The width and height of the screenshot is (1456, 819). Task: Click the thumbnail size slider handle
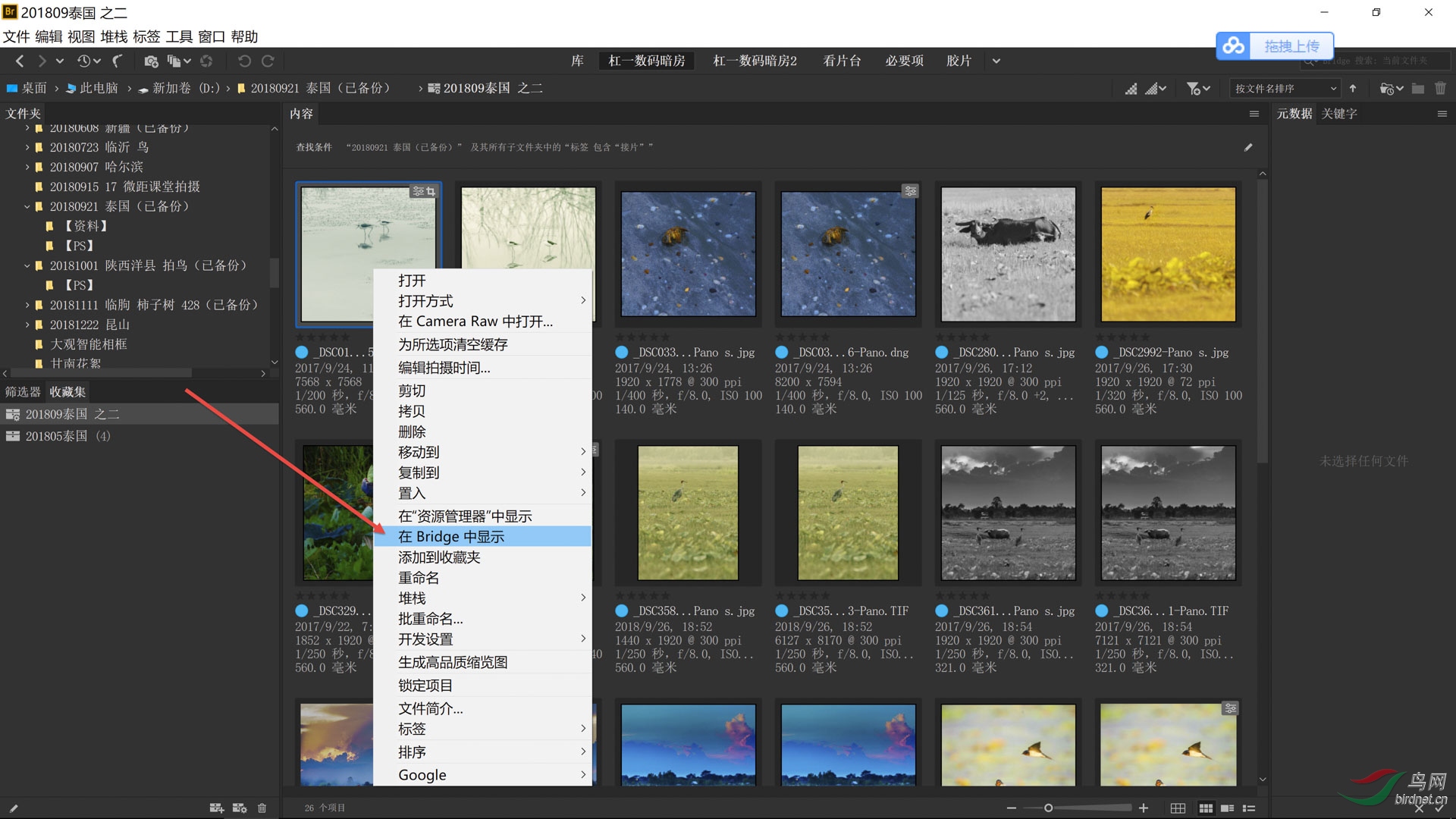1048,808
